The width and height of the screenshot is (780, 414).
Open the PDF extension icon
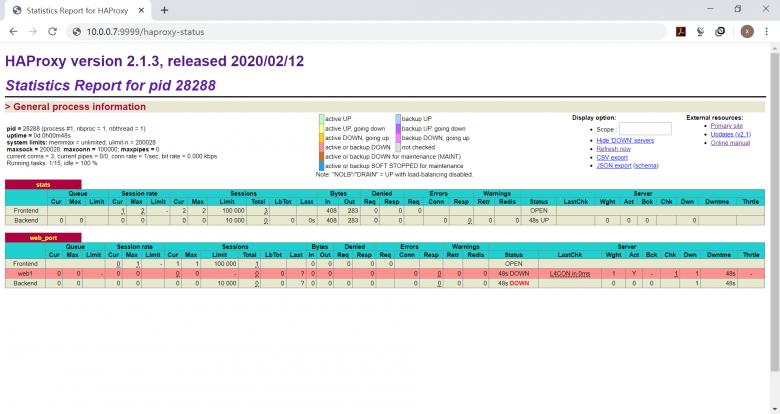point(681,31)
